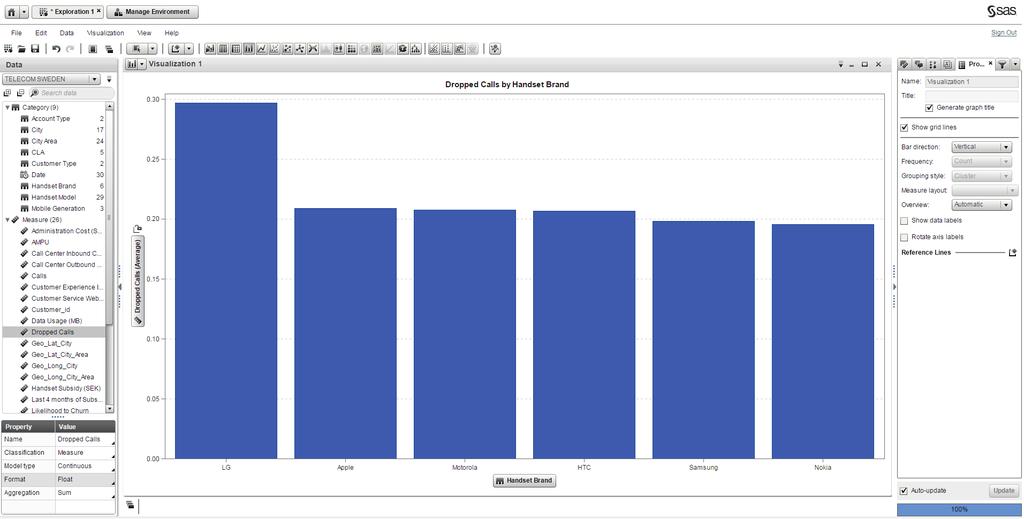Click the last icon on the main toolbar
The width and height of the screenshot is (1024, 519).
(494, 49)
